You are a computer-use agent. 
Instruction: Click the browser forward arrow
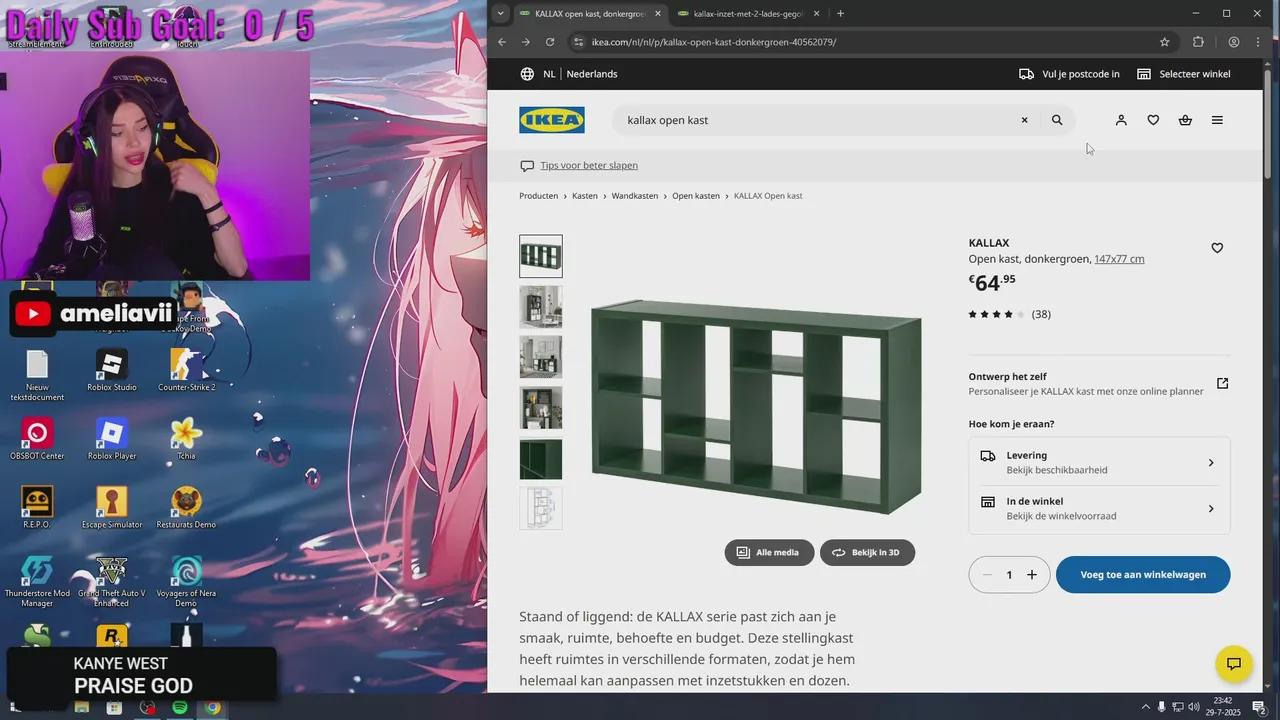pos(526,42)
